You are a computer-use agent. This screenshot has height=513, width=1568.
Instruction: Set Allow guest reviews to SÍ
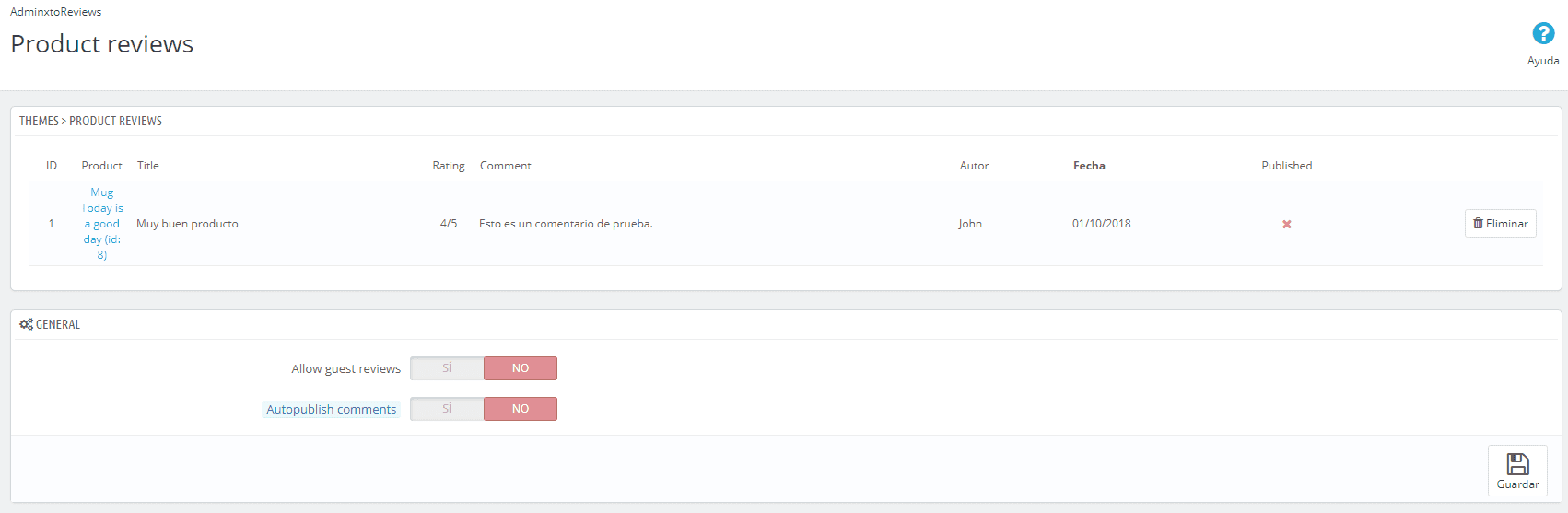coord(447,368)
